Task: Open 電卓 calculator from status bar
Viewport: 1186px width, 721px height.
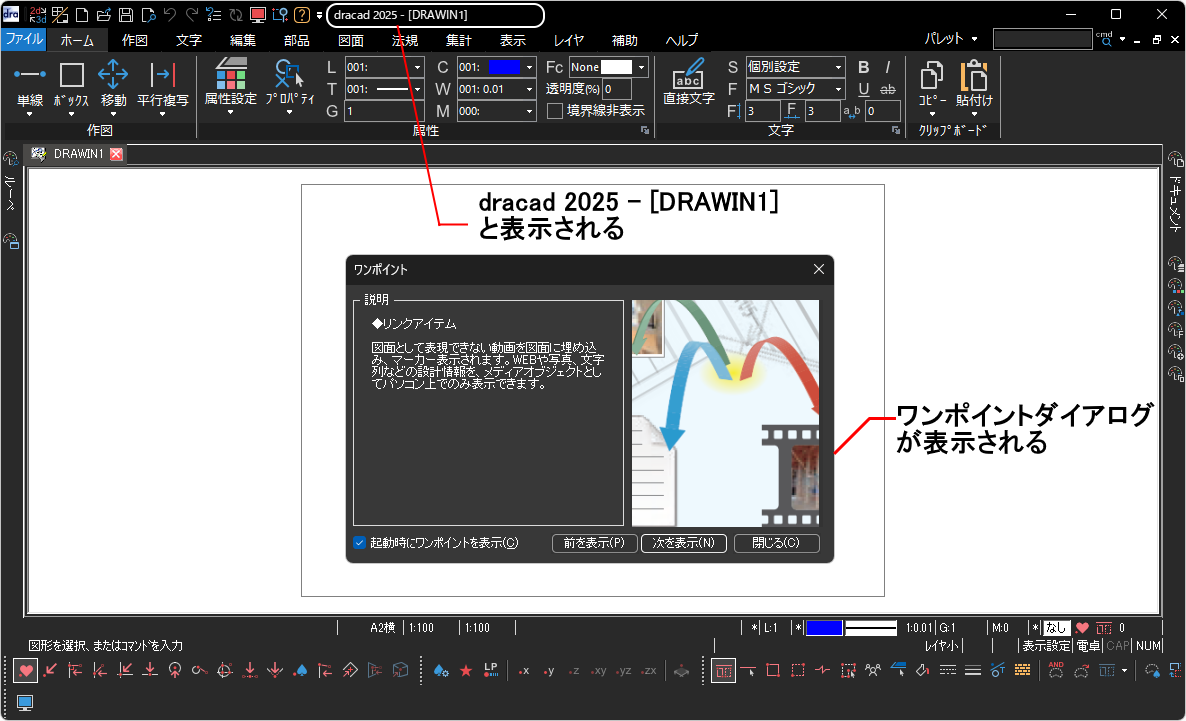Action: tap(1088, 645)
